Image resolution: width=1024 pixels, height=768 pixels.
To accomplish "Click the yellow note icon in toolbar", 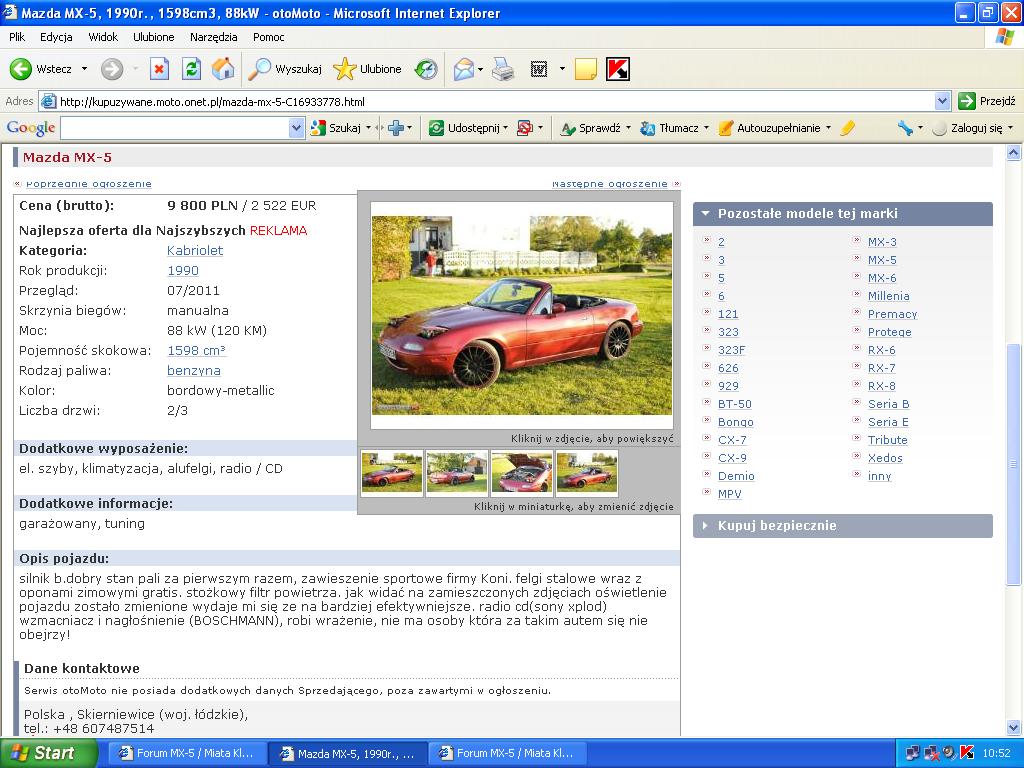I will [x=586, y=69].
